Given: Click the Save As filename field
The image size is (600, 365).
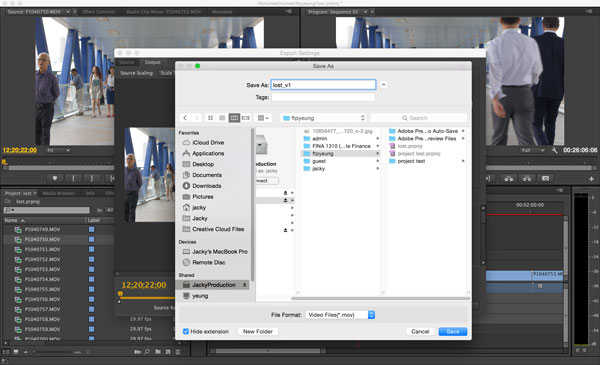Looking at the screenshot, I should pyautogui.click(x=323, y=85).
